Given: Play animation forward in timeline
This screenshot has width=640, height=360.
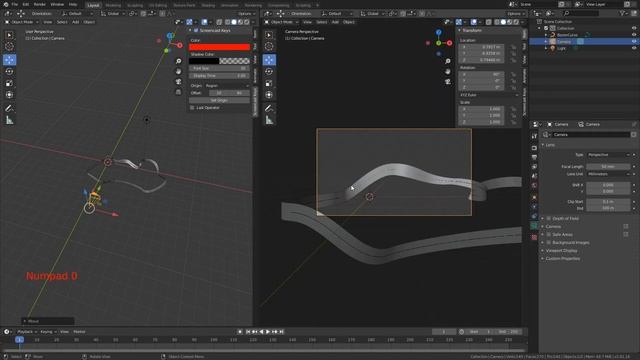Looking at the screenshot, I should (x=268, y=332).
